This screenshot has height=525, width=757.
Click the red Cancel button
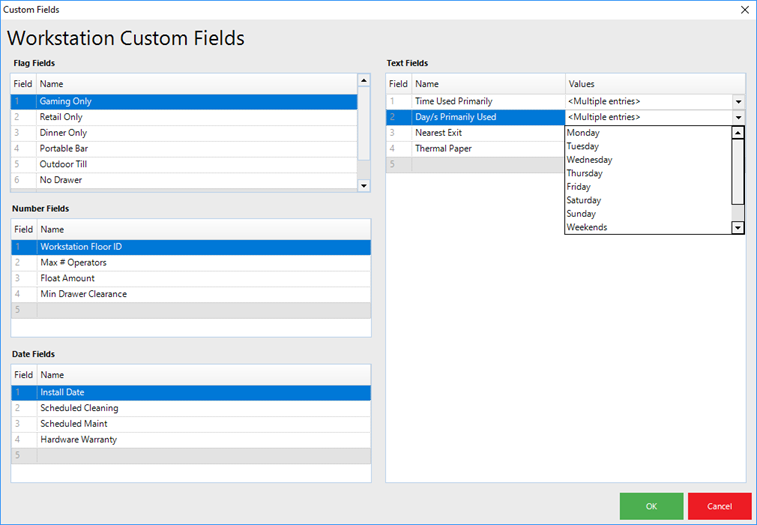click(719, 506)
